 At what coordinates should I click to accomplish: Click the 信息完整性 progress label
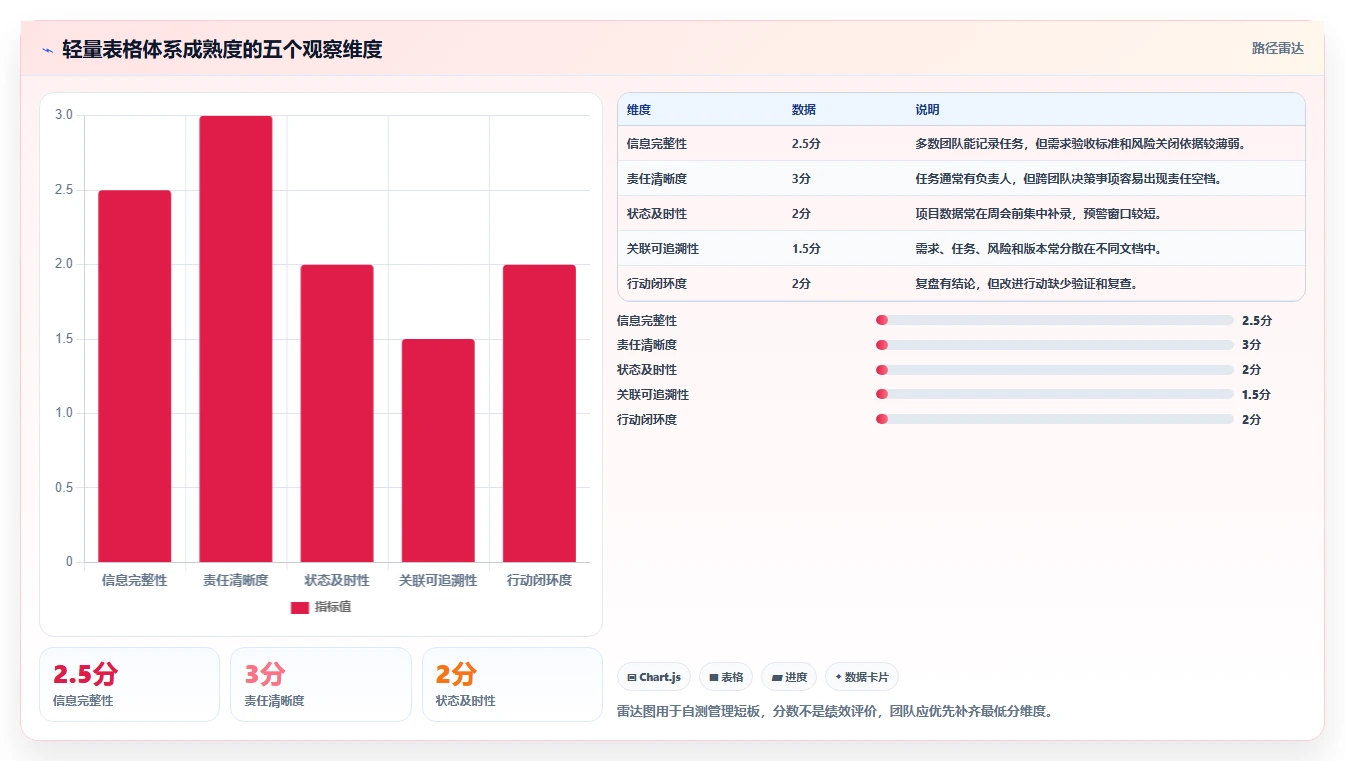(647, 321)
